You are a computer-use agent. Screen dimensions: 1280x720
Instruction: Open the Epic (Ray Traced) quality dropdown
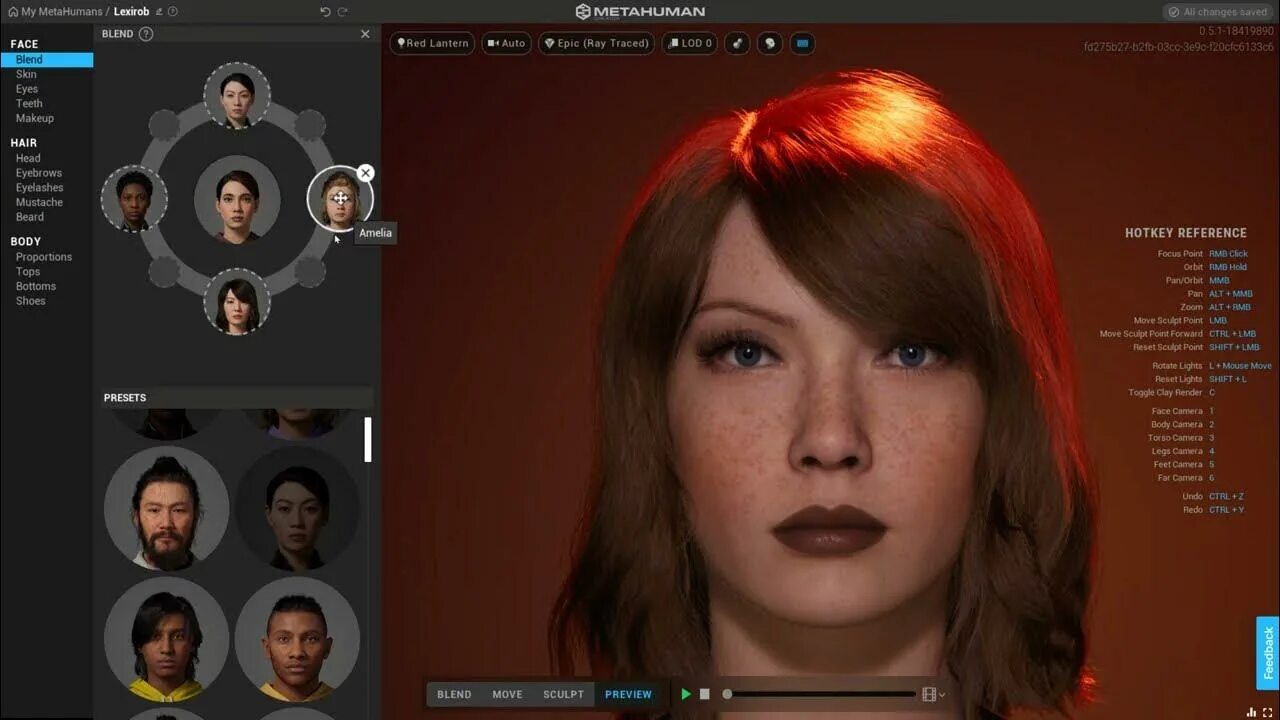[x=598, y=44]
